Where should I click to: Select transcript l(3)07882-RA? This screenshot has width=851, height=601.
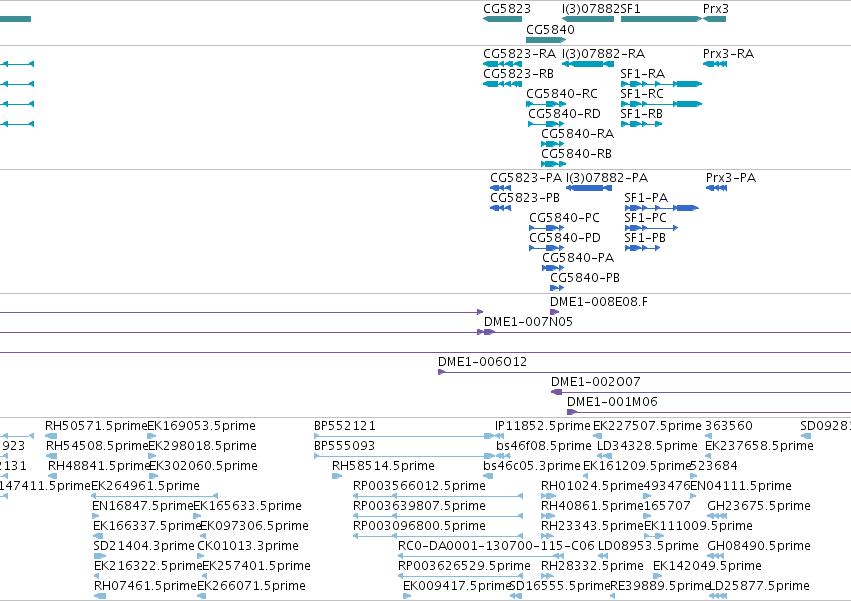tap(603, 54)
